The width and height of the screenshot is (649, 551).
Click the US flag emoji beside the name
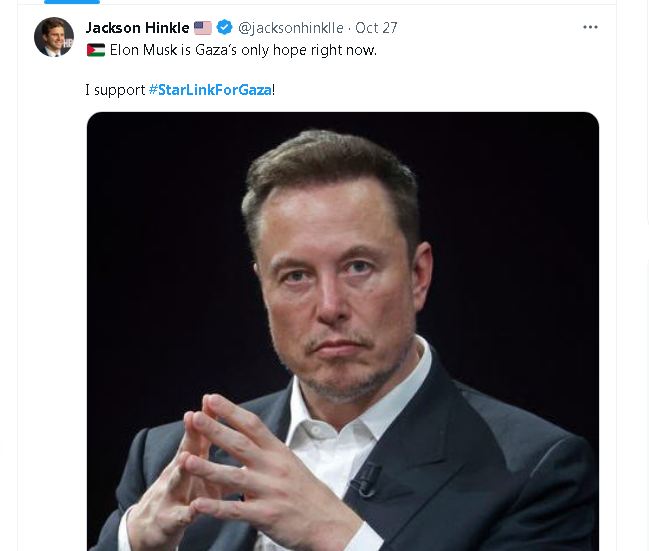(203, 28)
